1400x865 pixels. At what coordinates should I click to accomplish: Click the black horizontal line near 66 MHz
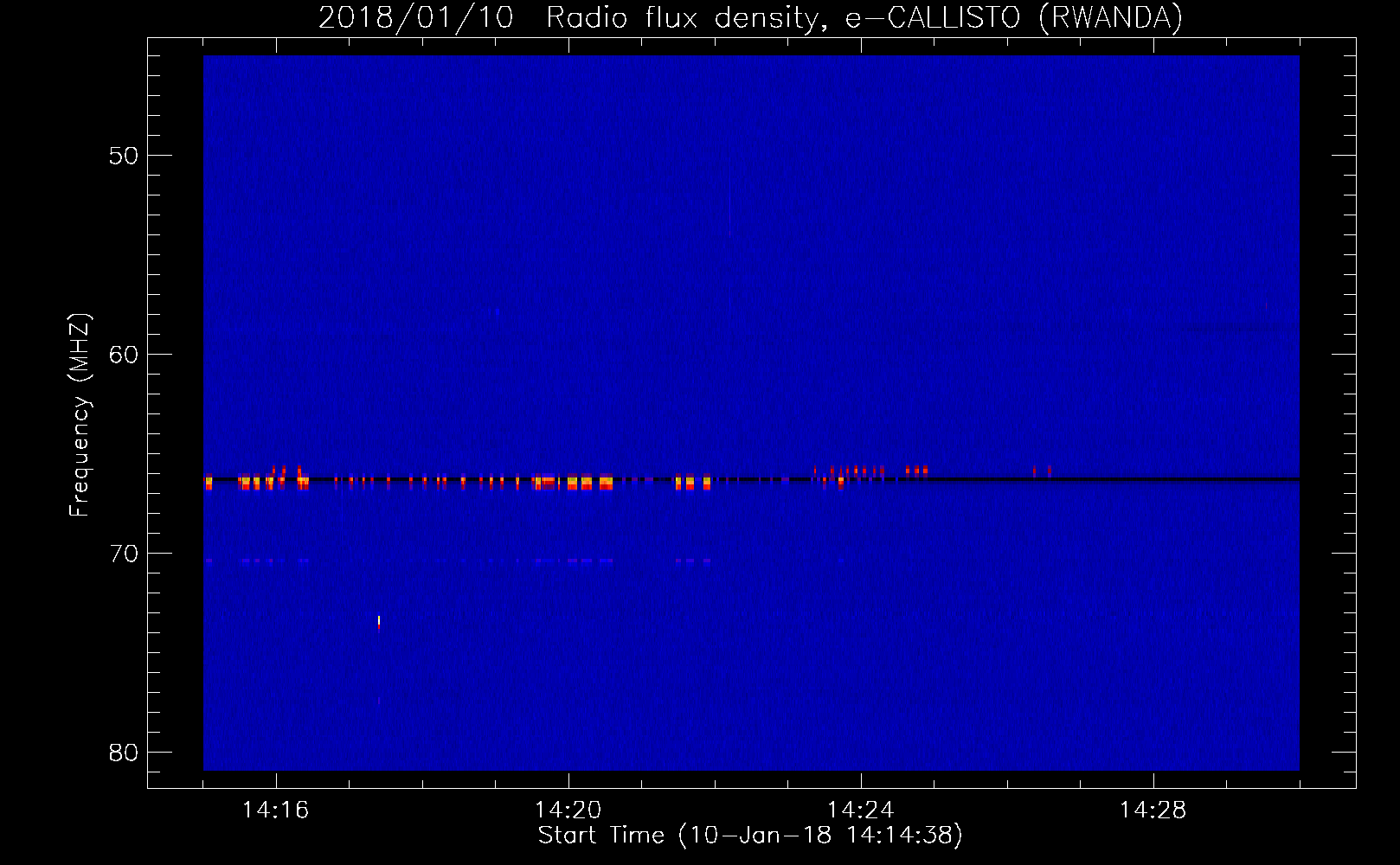tap(751, 478)
